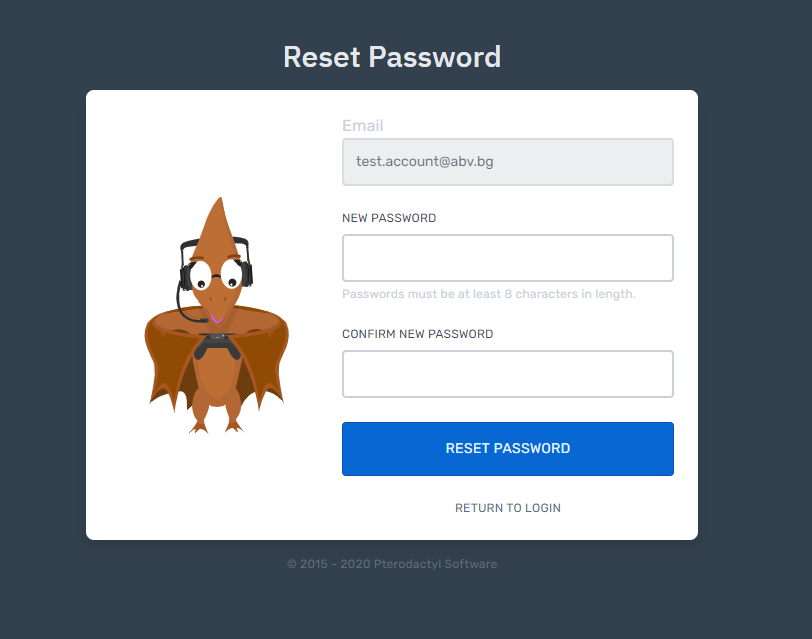The image size is (812, 639).
Task: Click the Email label above the field
Action: (x=362, y=125)
